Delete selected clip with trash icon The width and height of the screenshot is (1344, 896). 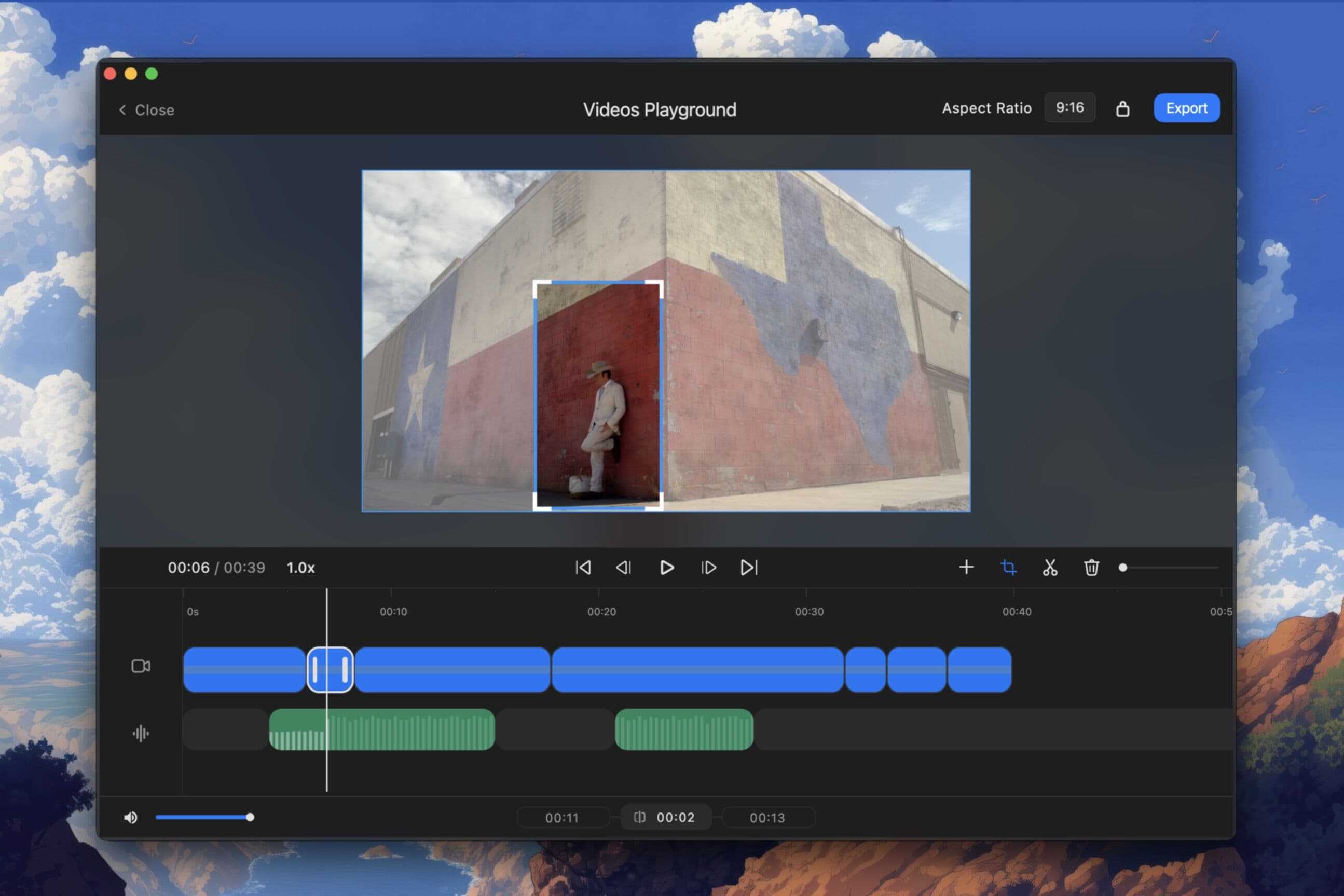[x=1091, y=568]
